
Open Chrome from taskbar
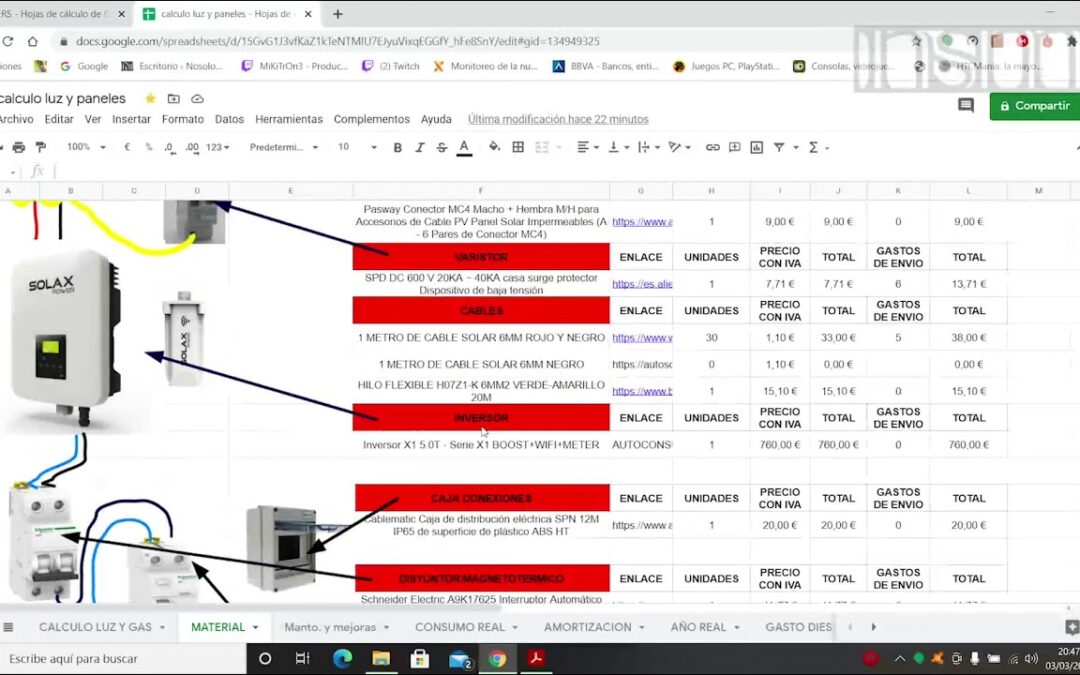click(x=497, y=658)
